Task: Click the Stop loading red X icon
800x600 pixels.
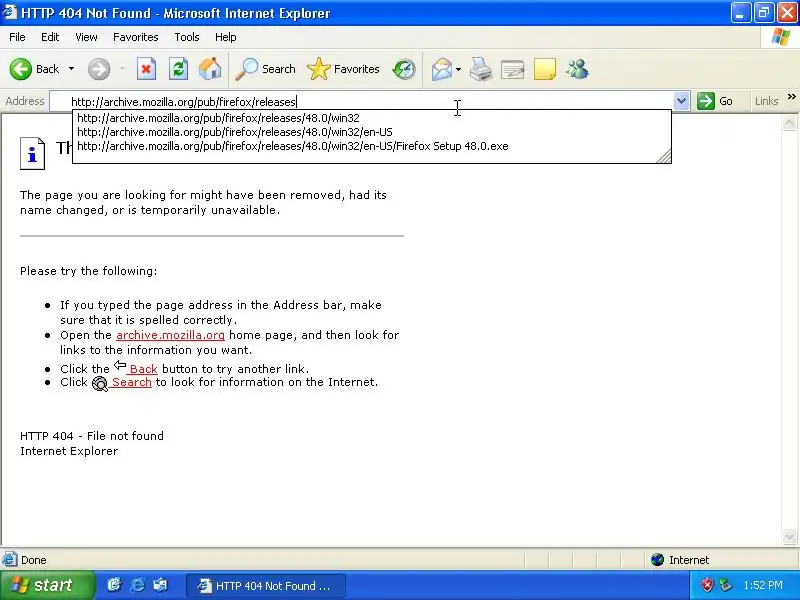Action: tap(146, 69)
